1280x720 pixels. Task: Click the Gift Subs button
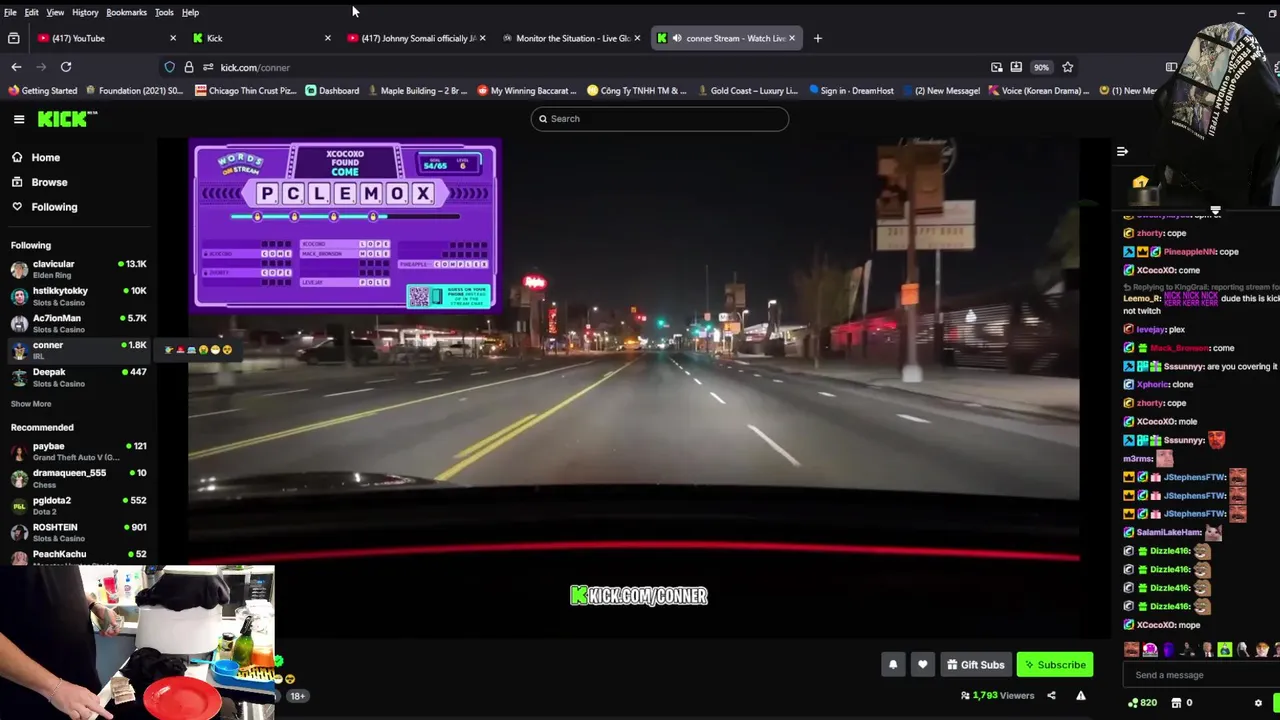(976, 665)
